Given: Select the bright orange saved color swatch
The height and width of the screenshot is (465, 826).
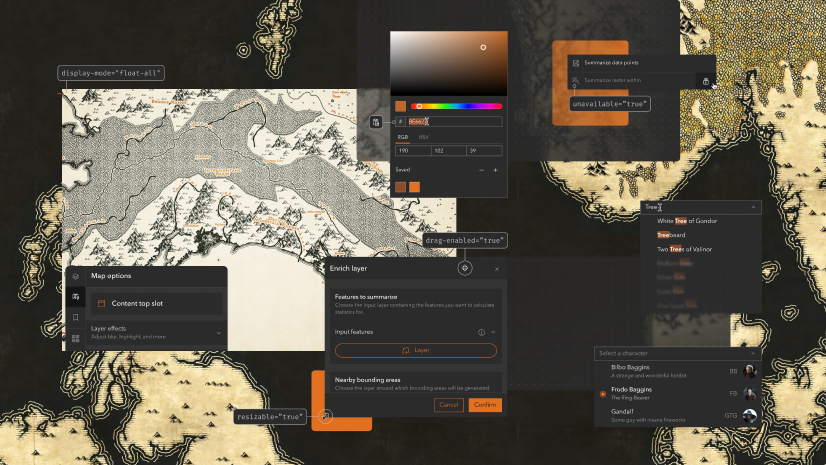Looking at the screenshot, I should tap(415, 187).
